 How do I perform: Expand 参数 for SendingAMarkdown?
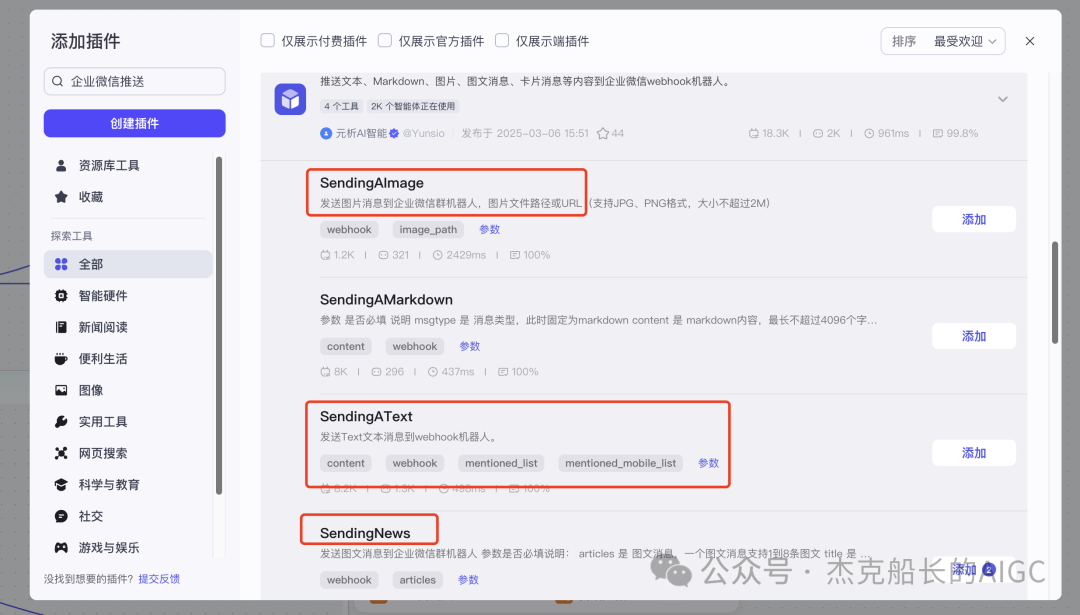tap(470, 346)
